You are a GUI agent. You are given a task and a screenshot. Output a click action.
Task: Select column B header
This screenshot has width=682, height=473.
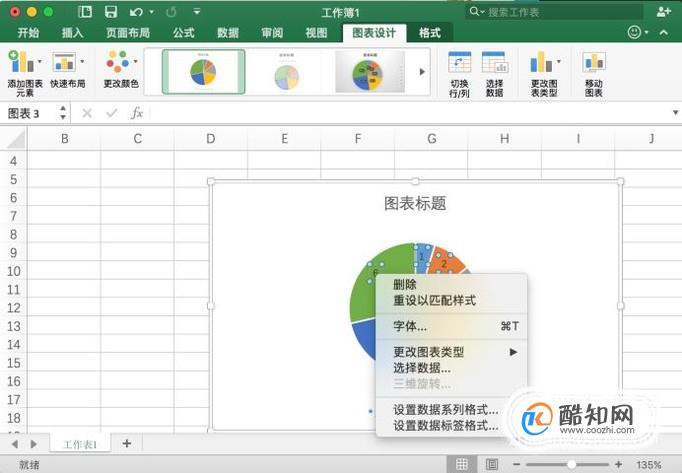tap(64, 139)
